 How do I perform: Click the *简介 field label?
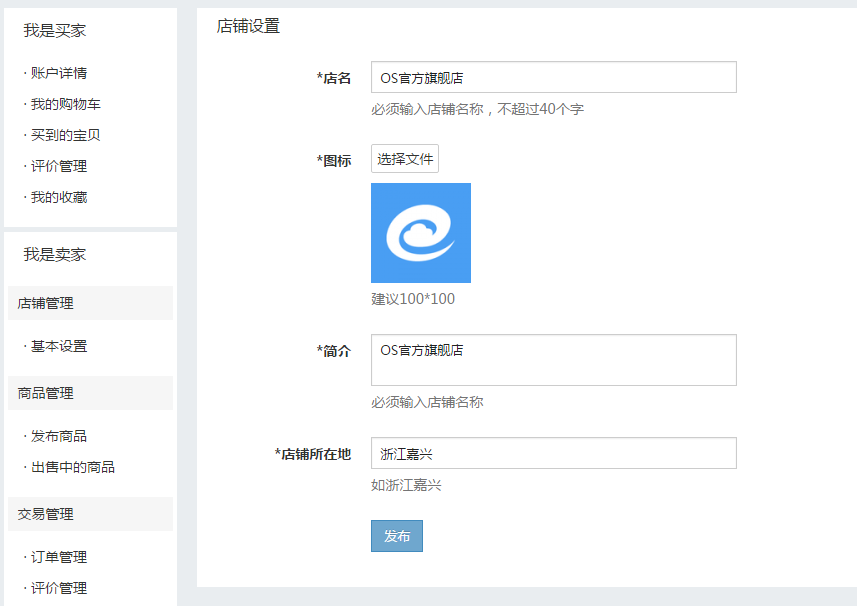tap(334, 351)
